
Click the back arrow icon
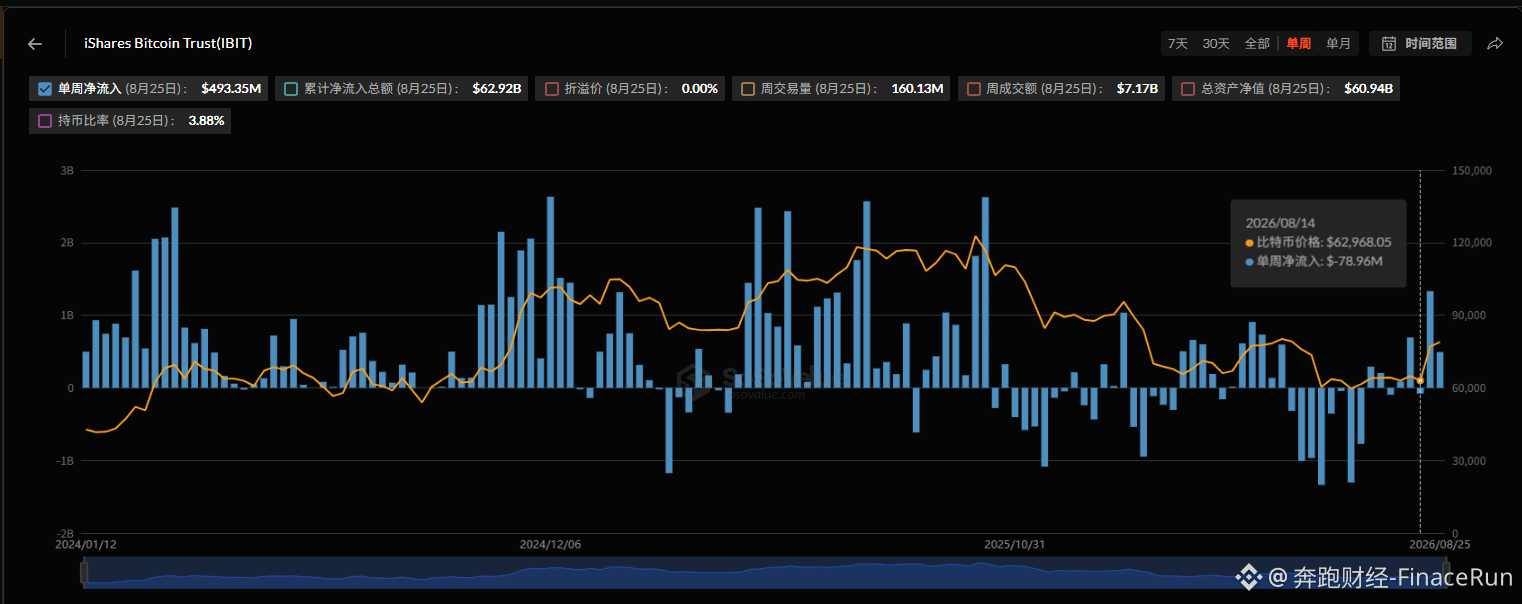35,44
